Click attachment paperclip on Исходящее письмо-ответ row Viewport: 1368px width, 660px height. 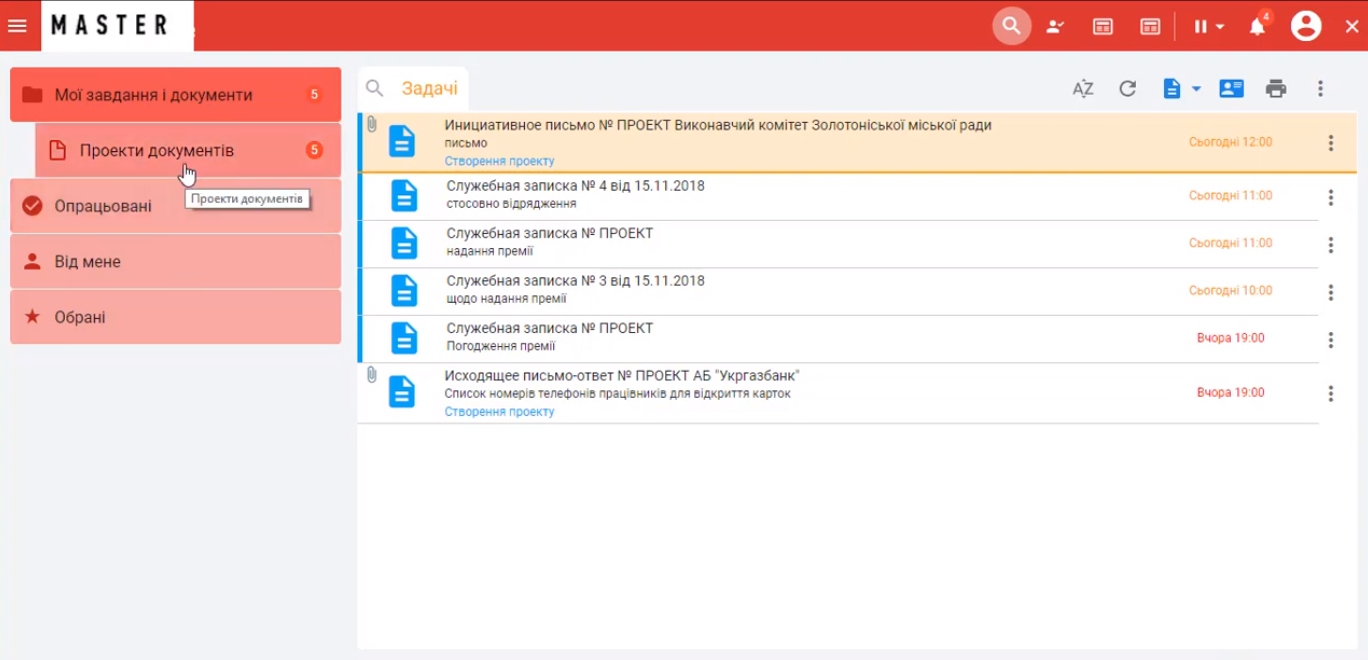(371, 375)
